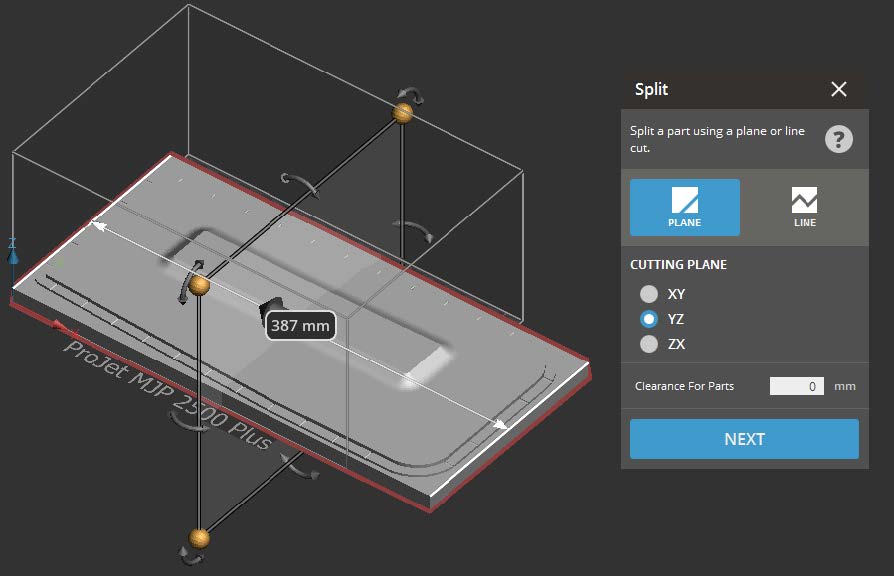Click the Clearance For Parts value field

click(x=796, y=385)
